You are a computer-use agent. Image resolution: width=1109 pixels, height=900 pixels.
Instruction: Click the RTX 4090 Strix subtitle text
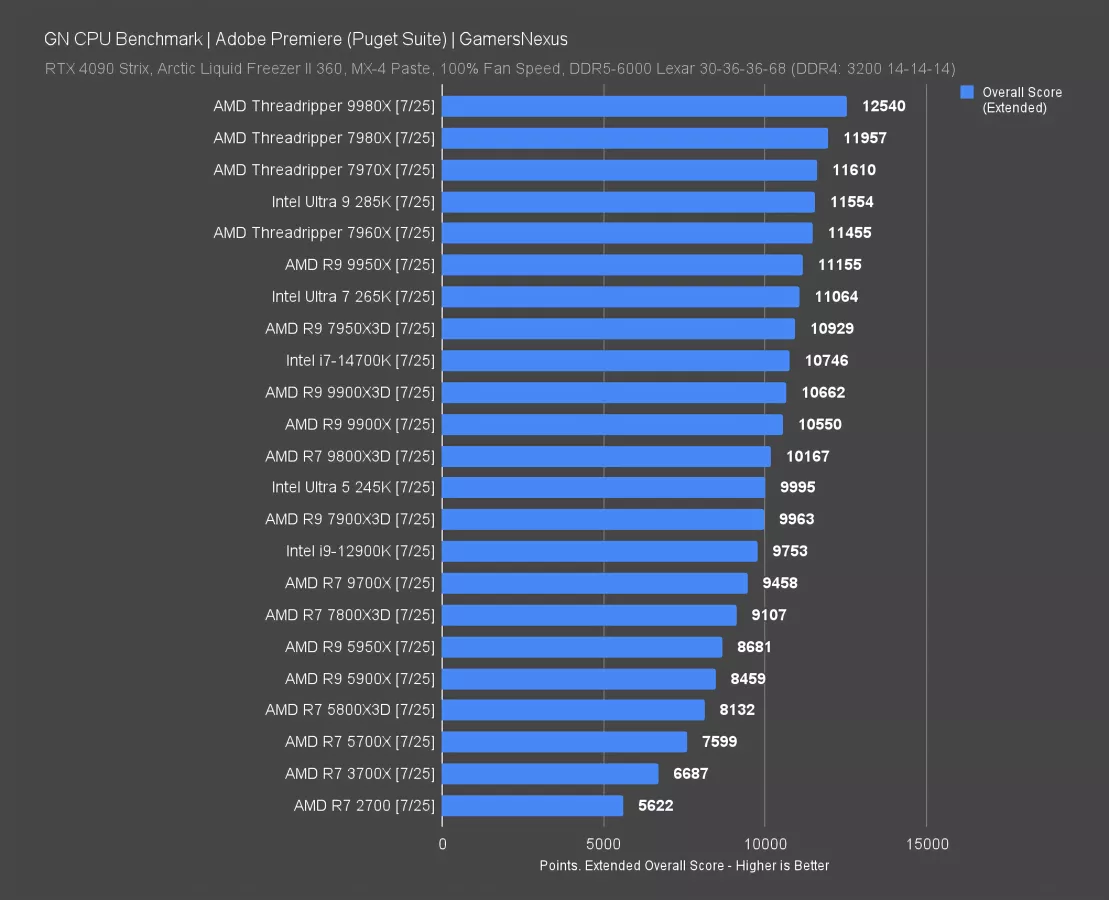pos(500,69)
